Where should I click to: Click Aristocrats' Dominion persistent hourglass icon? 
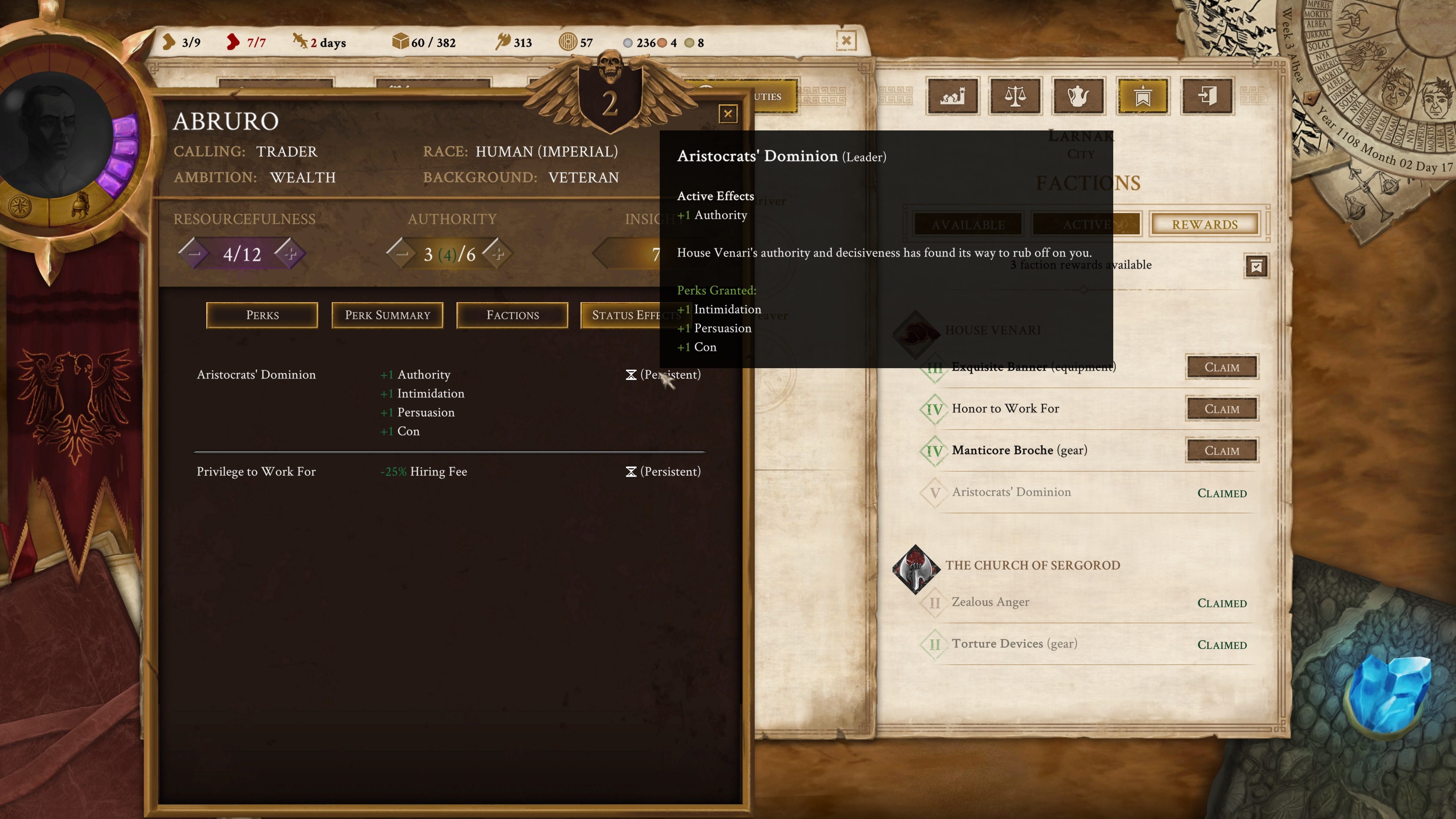tap(631, 375)
